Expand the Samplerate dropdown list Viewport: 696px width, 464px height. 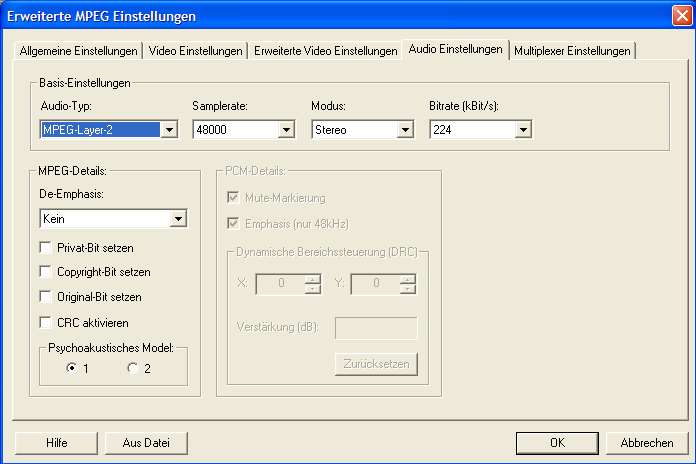click(286, 130)
